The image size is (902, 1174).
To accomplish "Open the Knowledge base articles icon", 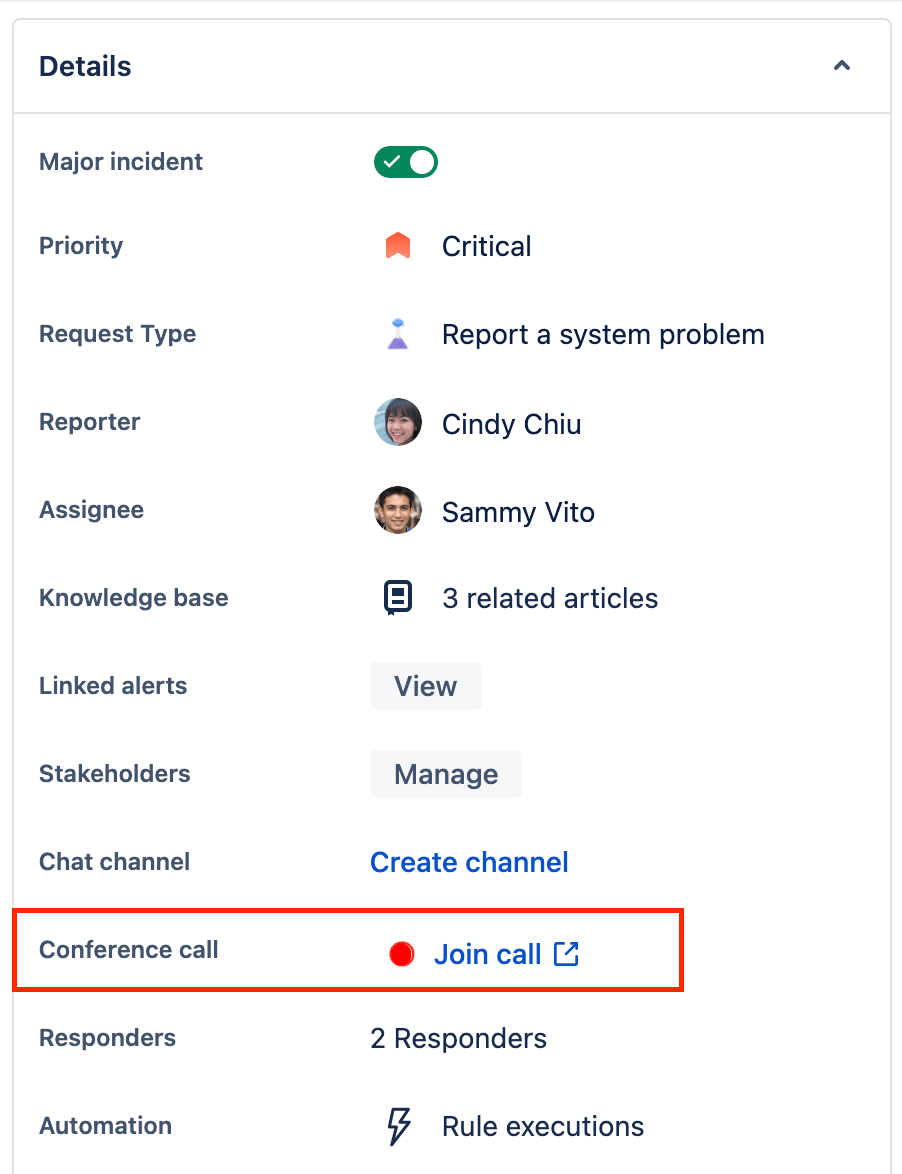I will pos(397,596).
